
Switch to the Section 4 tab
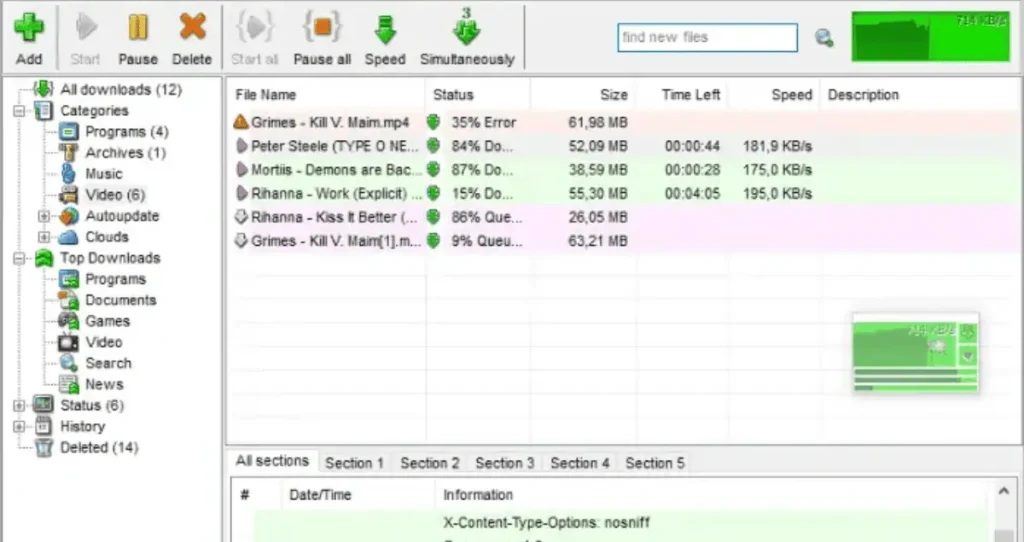[580, 463]
